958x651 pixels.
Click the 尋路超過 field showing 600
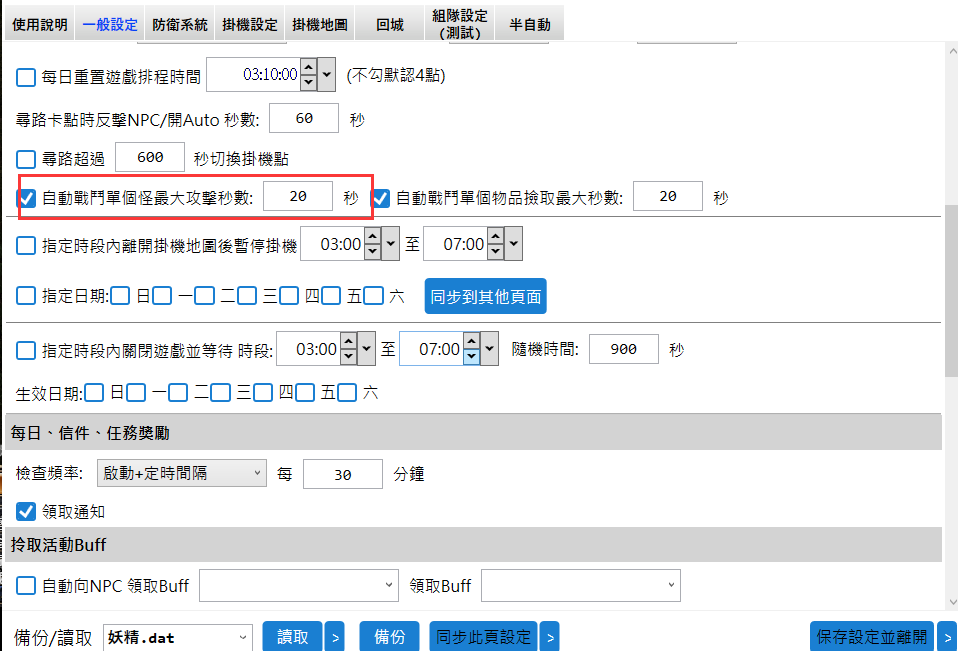pos(150,158)
